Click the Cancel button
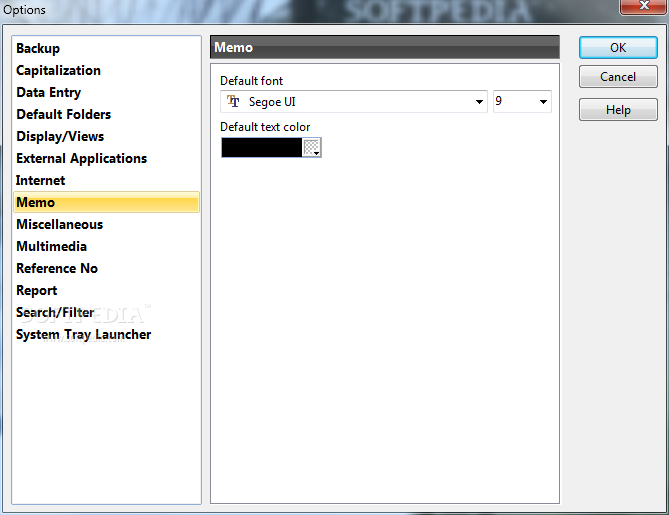This screenshot has width=669, height=515. coord(618,77)
